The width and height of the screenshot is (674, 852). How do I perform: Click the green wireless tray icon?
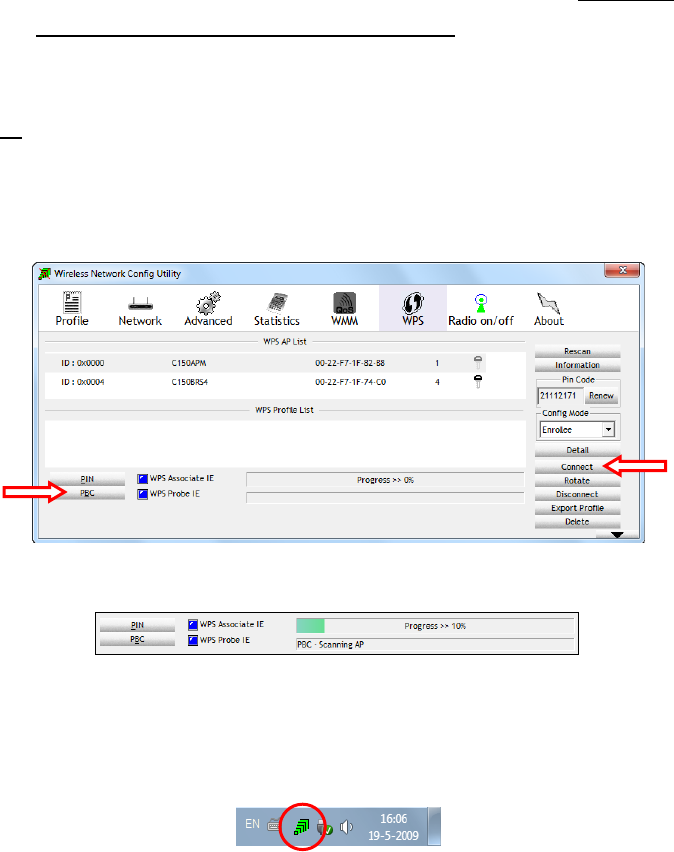pos(302,827)
